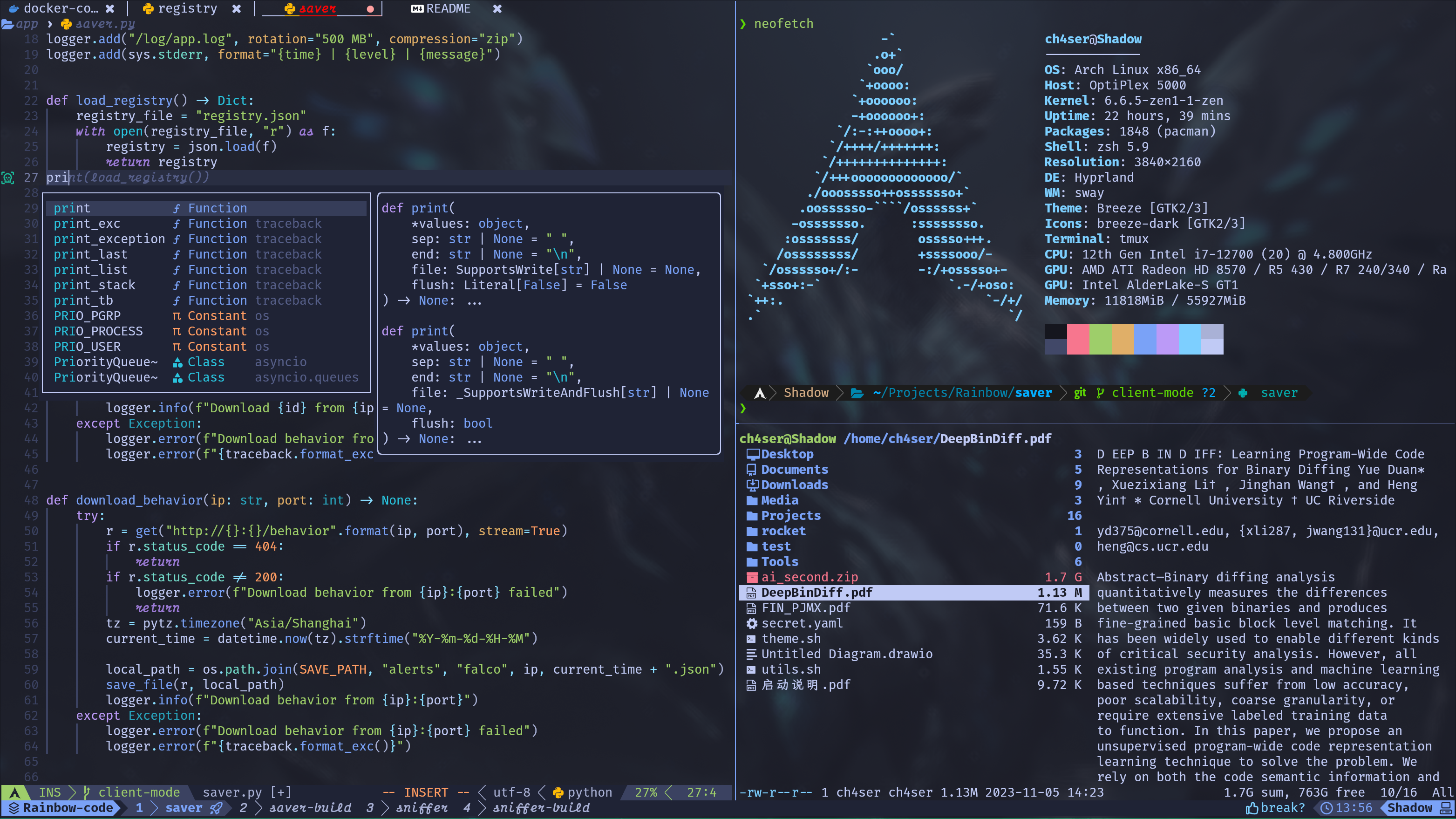Switch to tmux window 3 sniffer
This screenshot has width=1456, height=819.
(422, 808)
